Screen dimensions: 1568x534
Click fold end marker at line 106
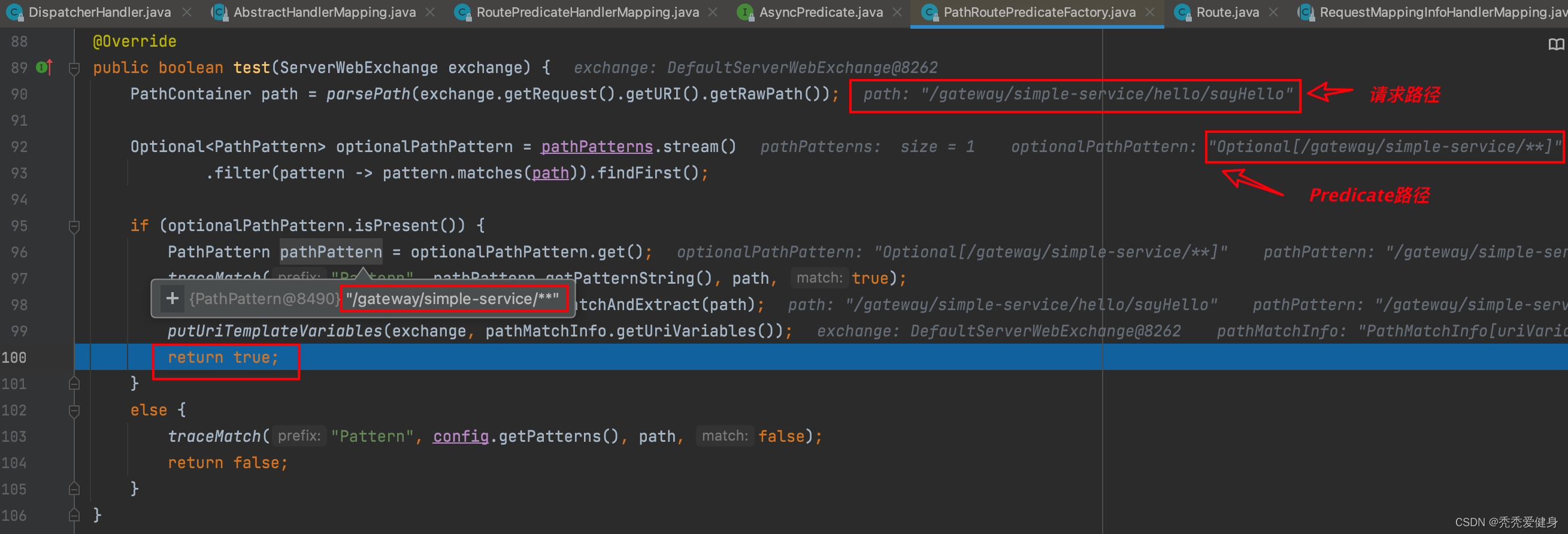[x=74, y=515]
